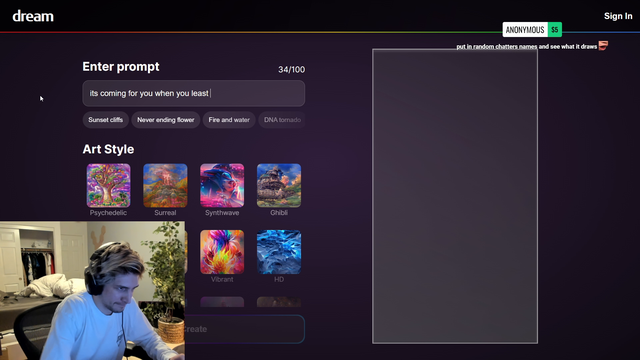Click the $5 donation amount badge
The width and height of the screenshot is (640, 360).
(555, 30)
